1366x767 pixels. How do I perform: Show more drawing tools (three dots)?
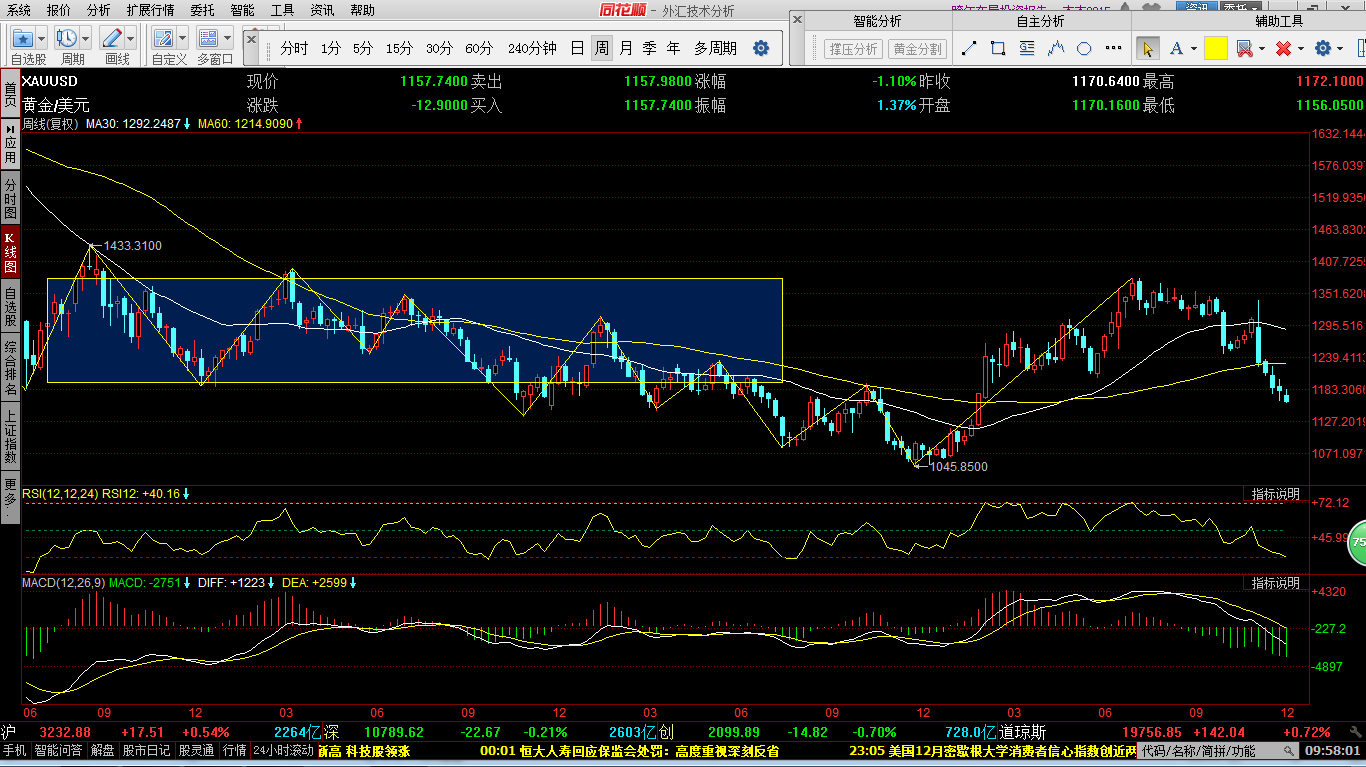(x=1112, y=48)
